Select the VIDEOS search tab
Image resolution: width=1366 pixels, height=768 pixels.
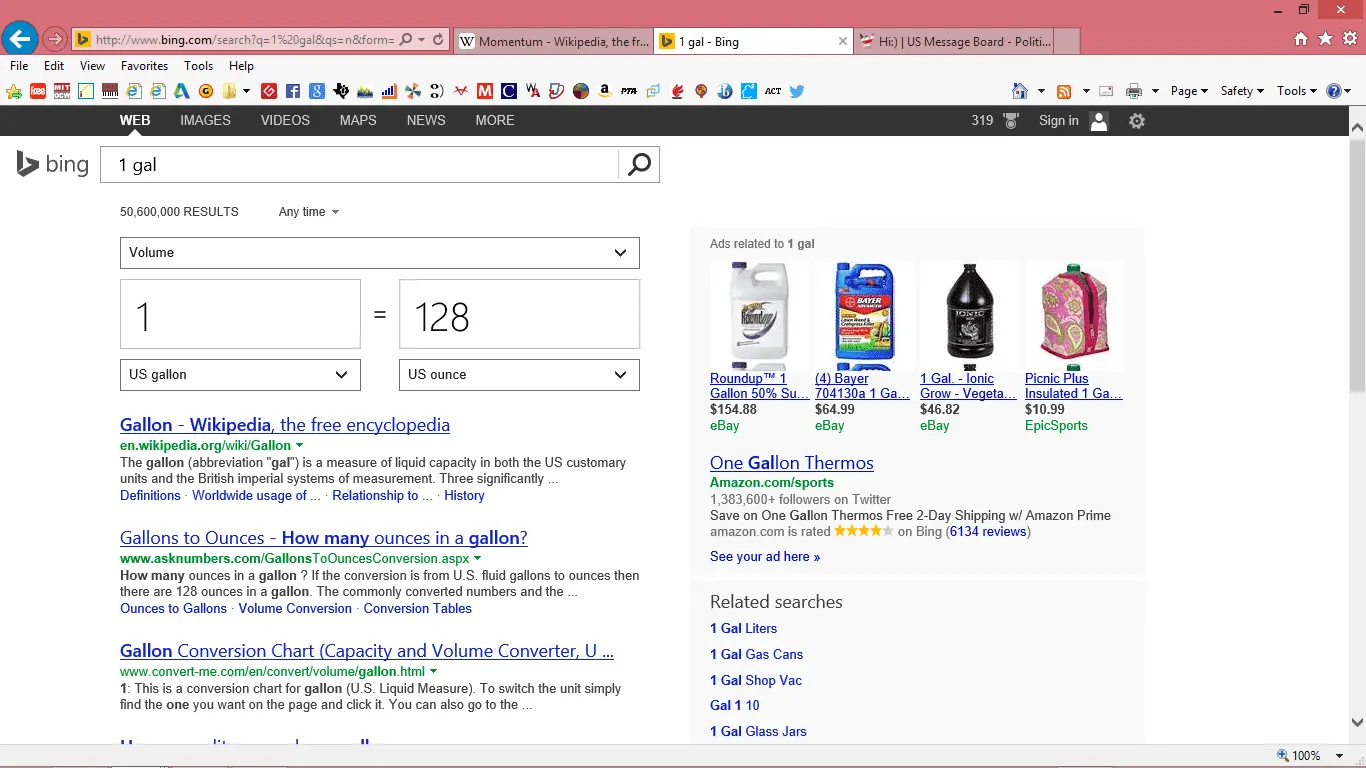285,120
